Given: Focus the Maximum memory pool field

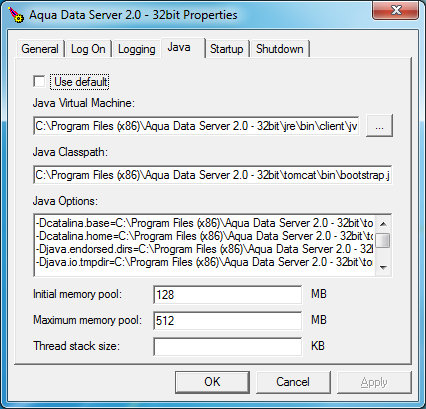Looking at the screenshot, I should [228, 321].
